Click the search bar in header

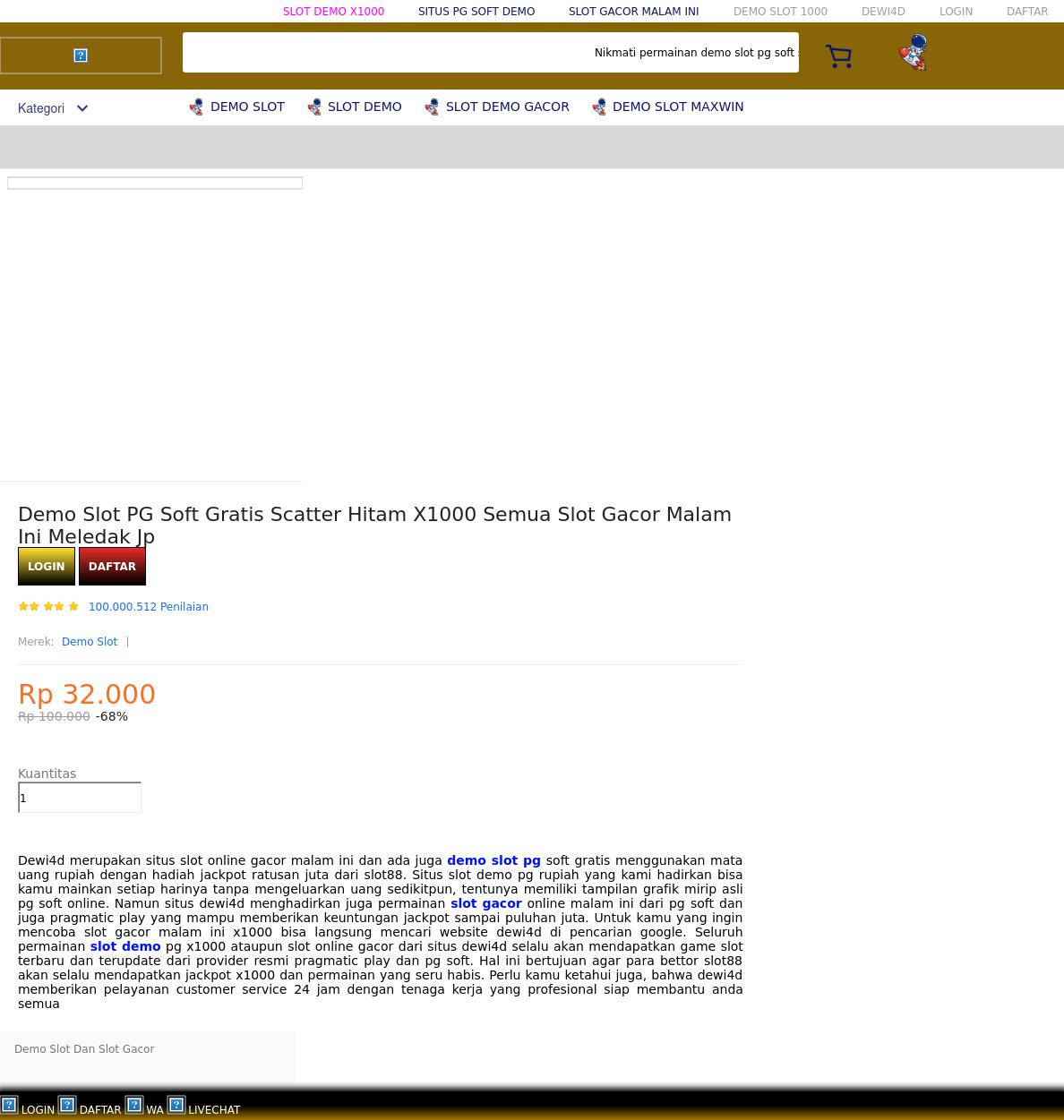coord(490,53)
